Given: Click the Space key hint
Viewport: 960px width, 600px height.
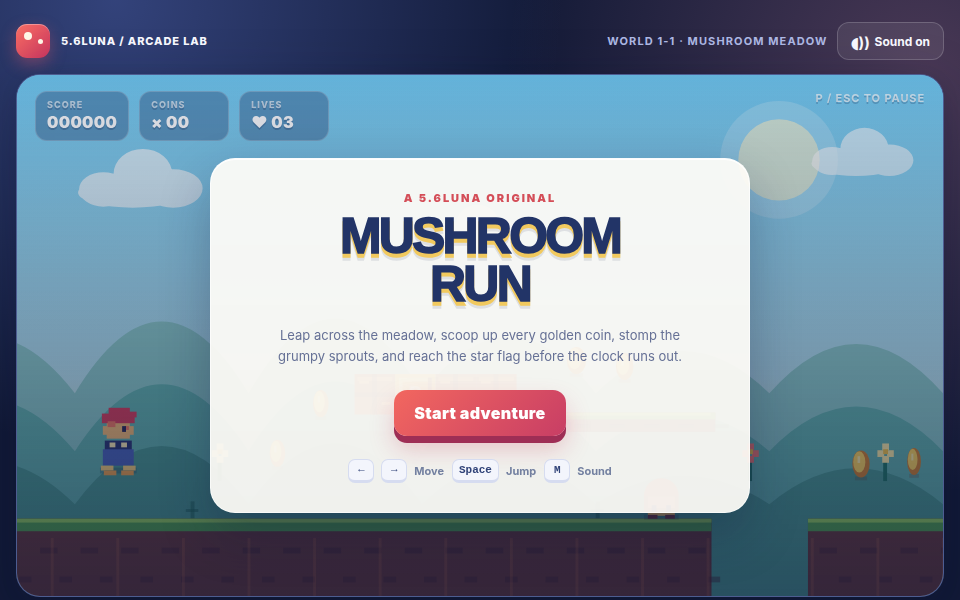Looking at the screenshot, I should point(475,470).
